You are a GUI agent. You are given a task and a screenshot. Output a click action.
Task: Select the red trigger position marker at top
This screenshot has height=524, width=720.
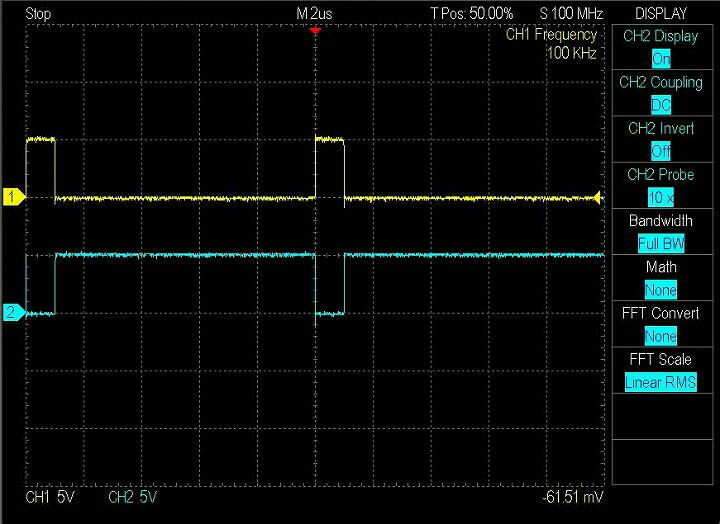pyautogui.click(x=315, y=31)
